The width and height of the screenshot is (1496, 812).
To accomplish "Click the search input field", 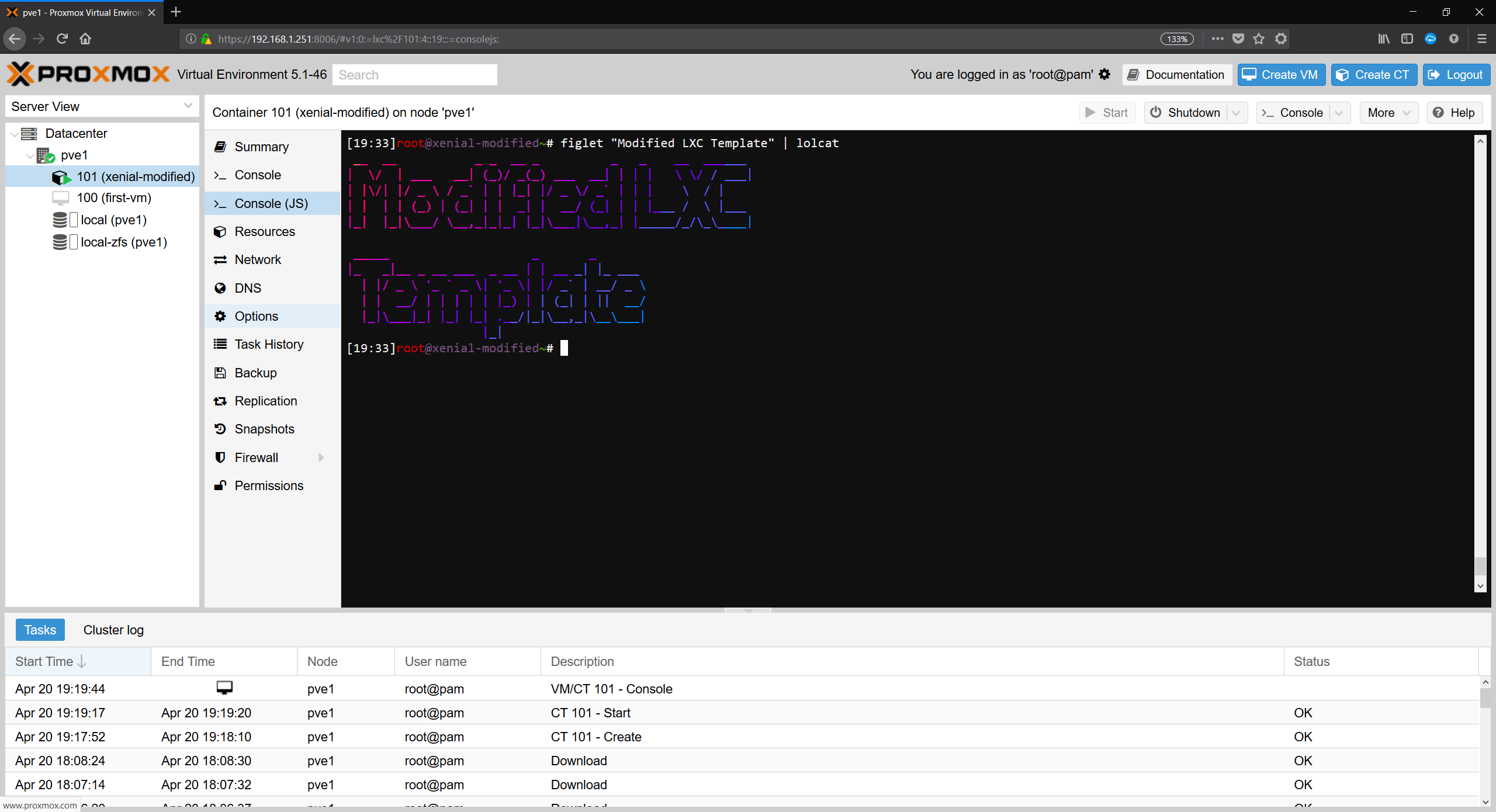I will coord(415,74).
